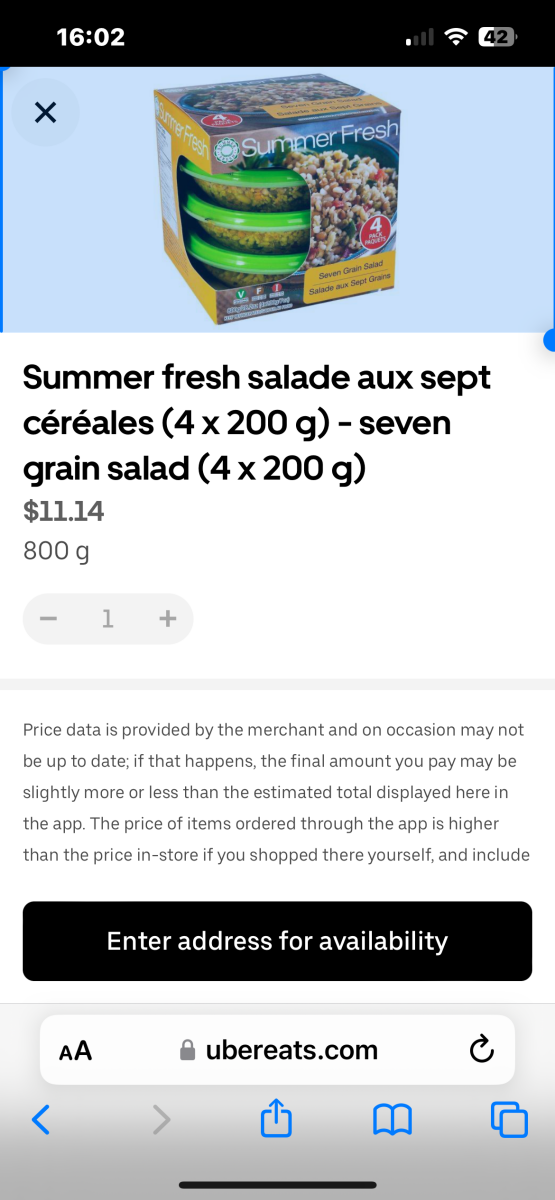
Task: Increase quantity with the plus button
Action: coord(168,619)
